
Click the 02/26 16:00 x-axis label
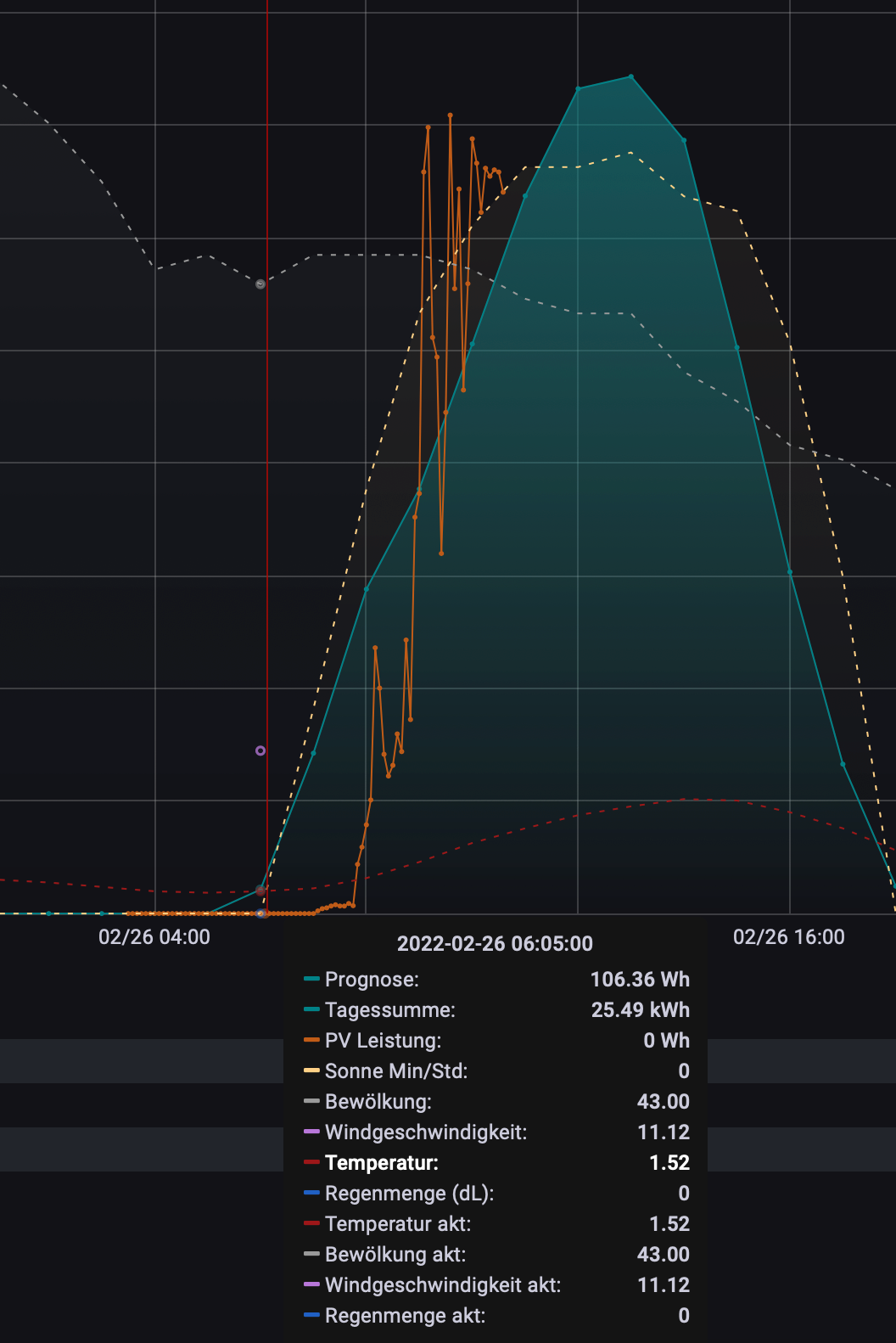coord(789,937)
